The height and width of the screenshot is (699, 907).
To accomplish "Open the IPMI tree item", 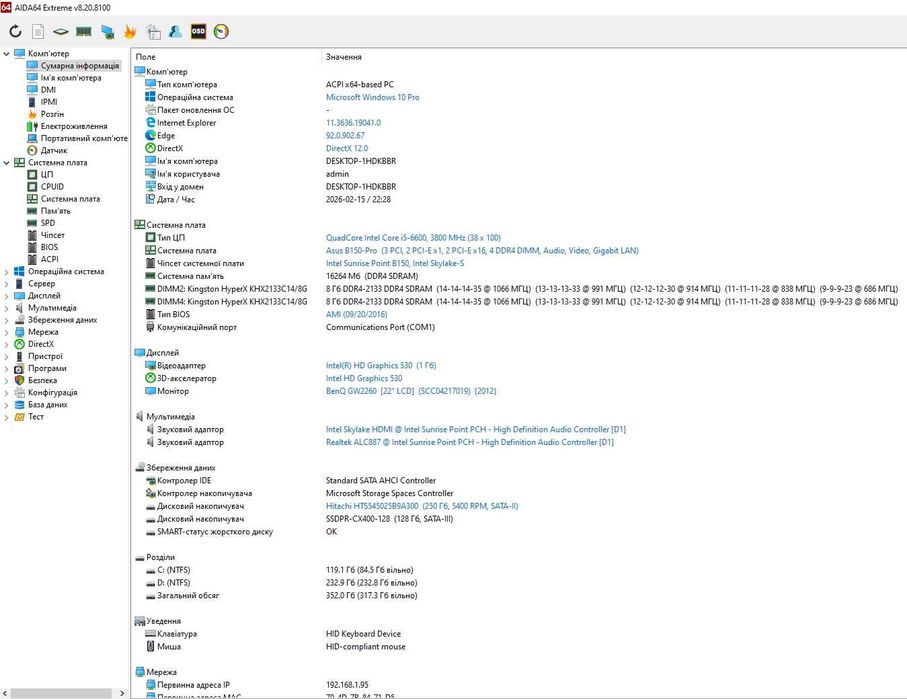I will coord(49,102).
